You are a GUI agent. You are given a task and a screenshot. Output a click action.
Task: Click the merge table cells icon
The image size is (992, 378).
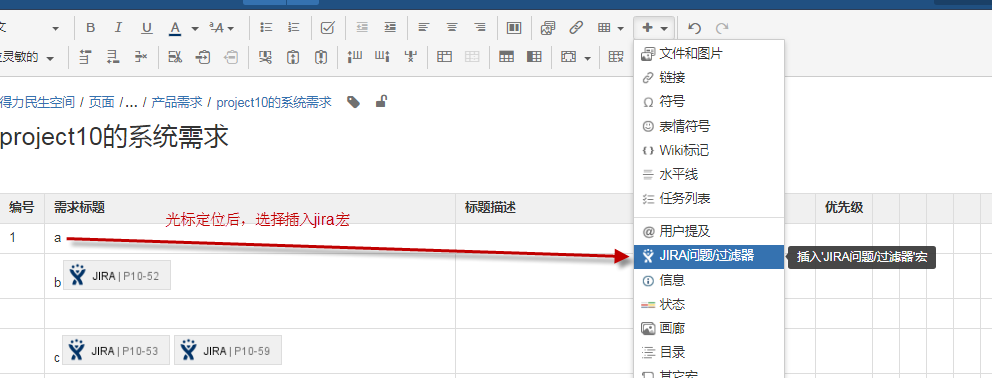point(445,57)
